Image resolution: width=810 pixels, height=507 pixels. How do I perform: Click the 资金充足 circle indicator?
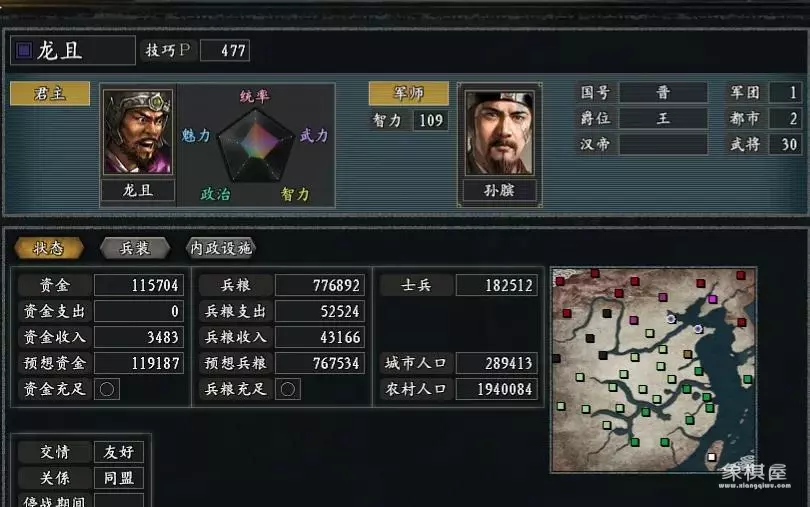[107, 389]
